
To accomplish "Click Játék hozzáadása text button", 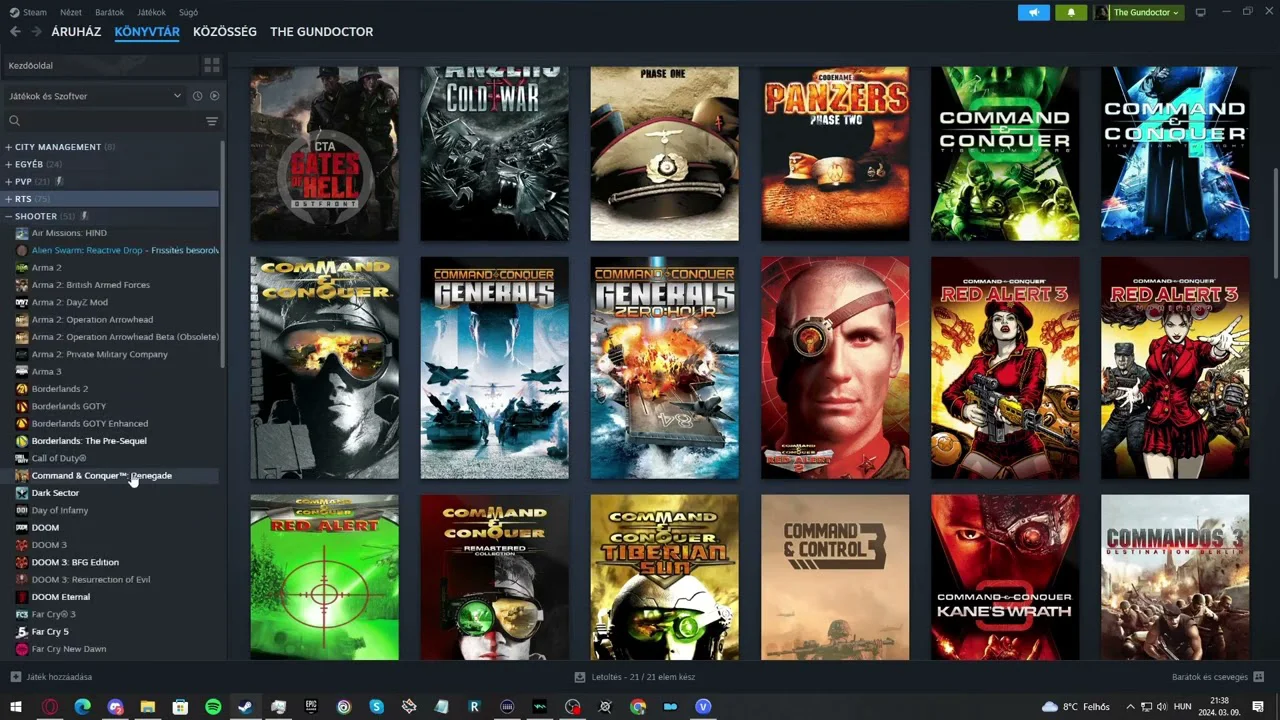I will click(x=59, y=677).
